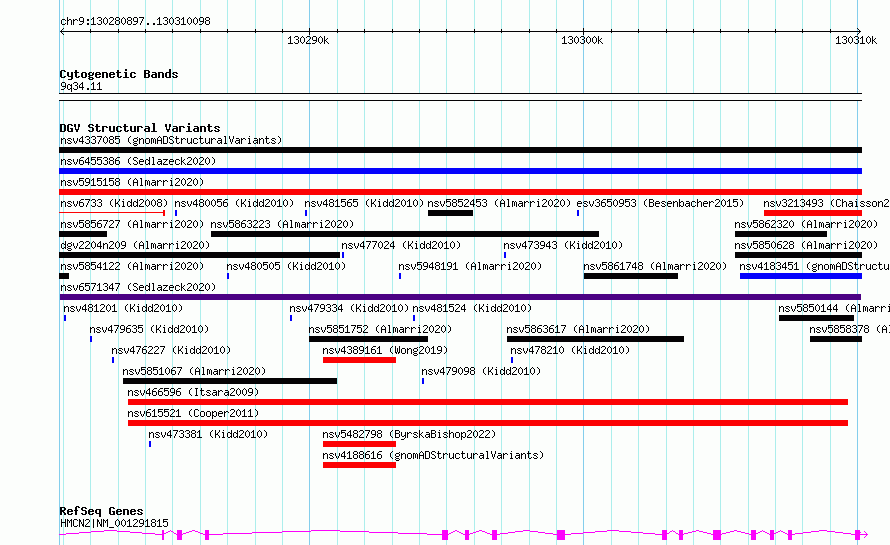Screen dimensions: 890x545
Task: Click nsv5851752 (Almarri2020) label
Action: (x=380, y=329)
